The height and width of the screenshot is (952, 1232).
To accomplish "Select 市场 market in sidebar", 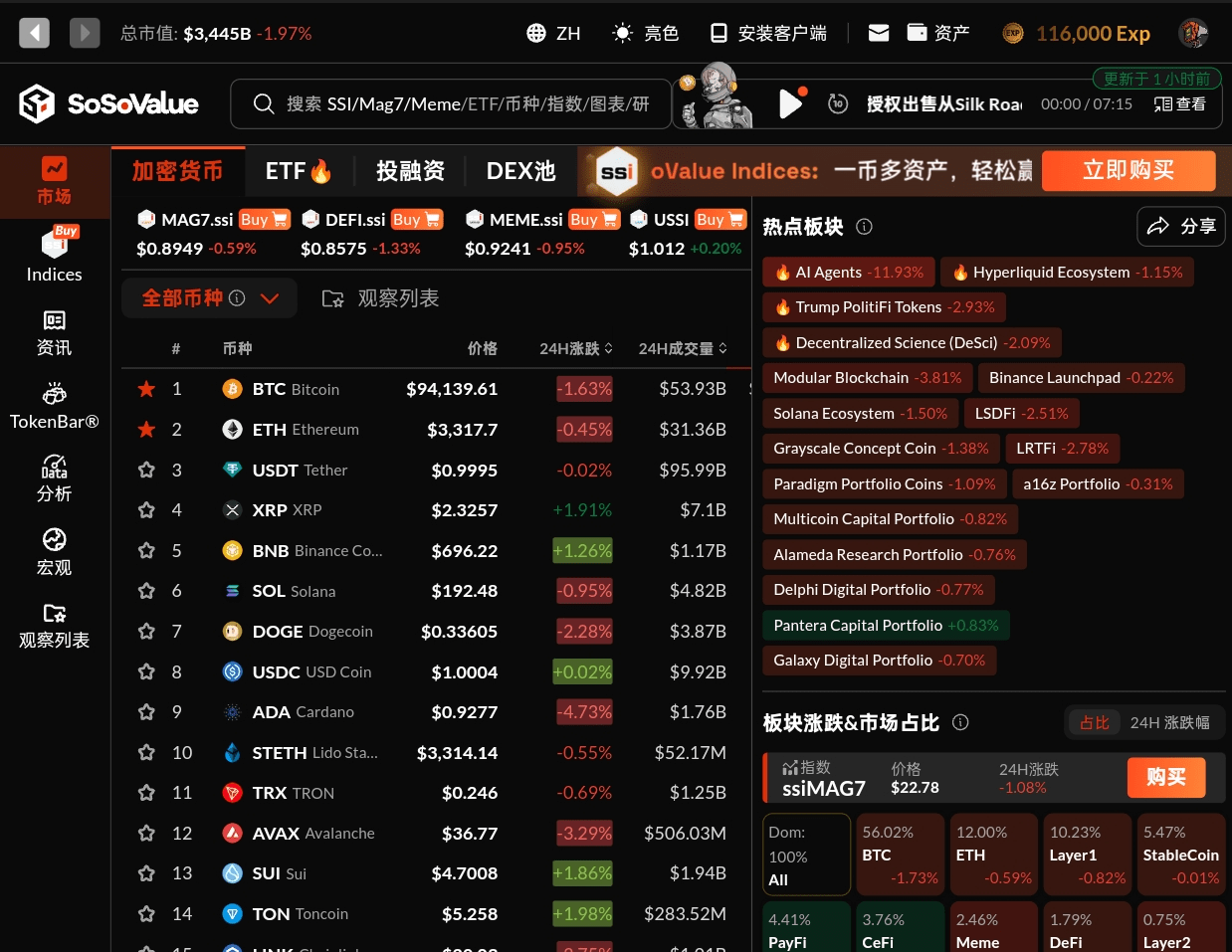I will 55,181.
